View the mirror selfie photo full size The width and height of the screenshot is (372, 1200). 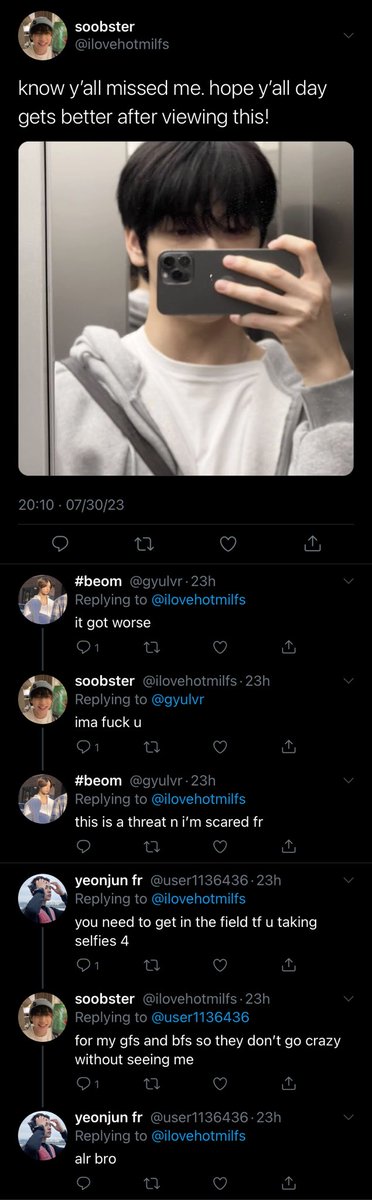pyautogui.click(x=186, y=308)
